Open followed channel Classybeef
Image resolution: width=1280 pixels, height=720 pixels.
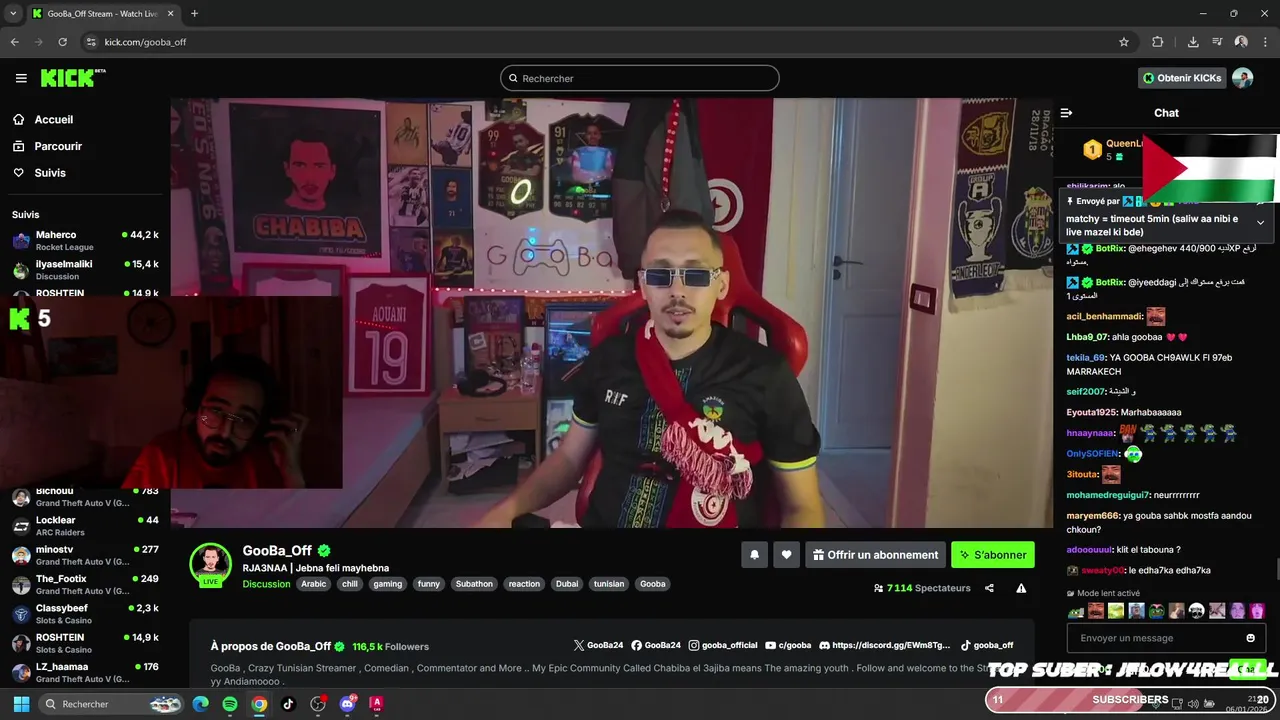click(85, 613)
